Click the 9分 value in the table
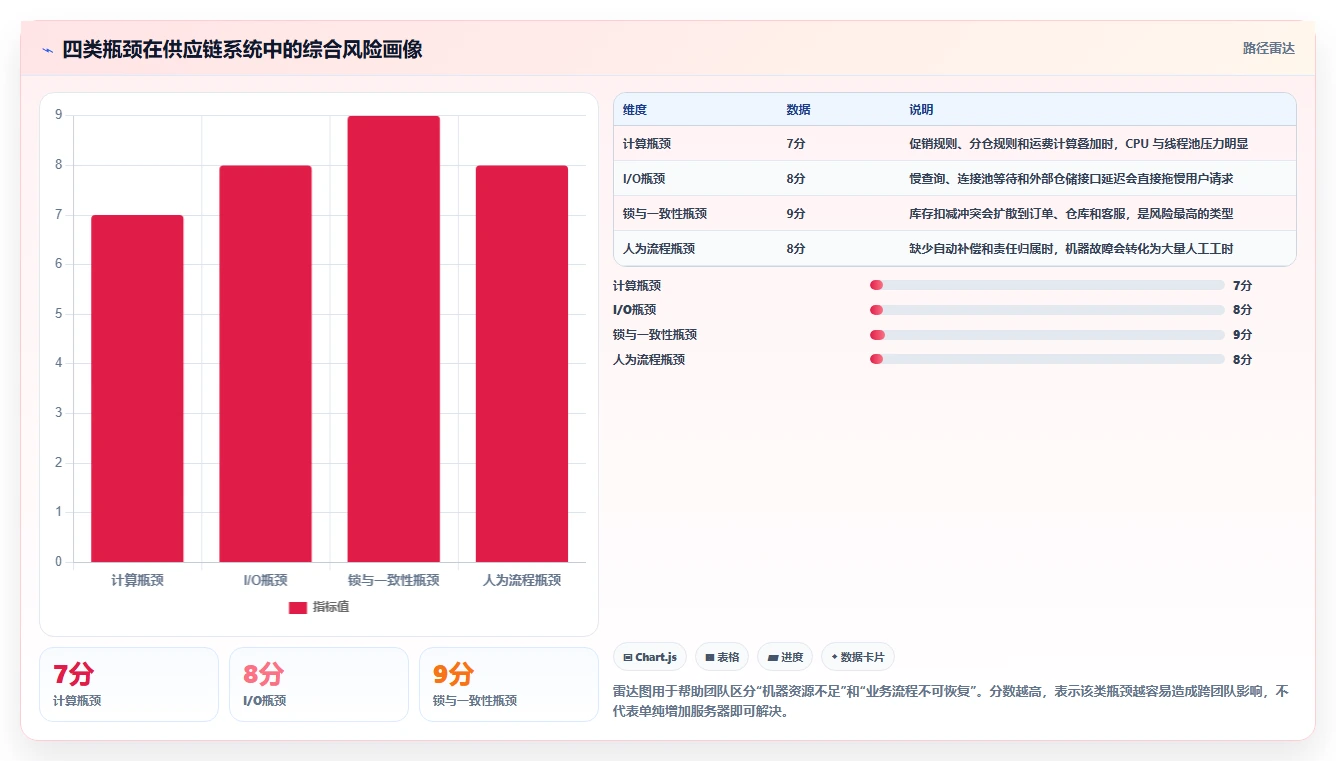 796,214
